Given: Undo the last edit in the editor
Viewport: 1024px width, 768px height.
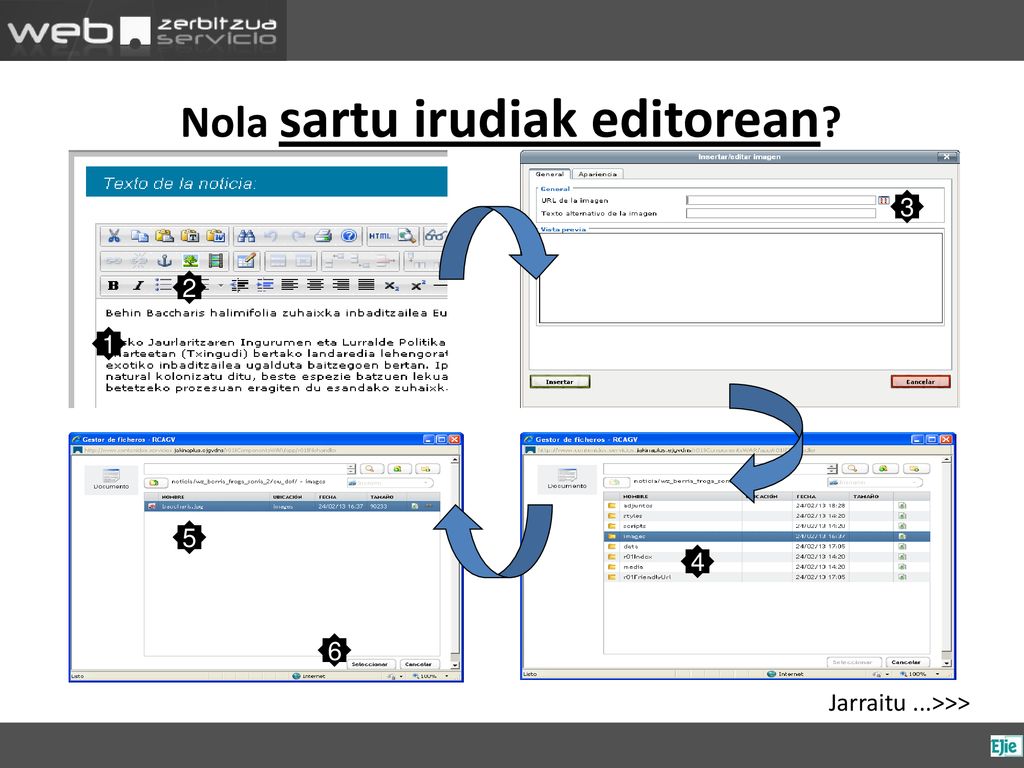Looking at the screenshot, I should [271, 236].
